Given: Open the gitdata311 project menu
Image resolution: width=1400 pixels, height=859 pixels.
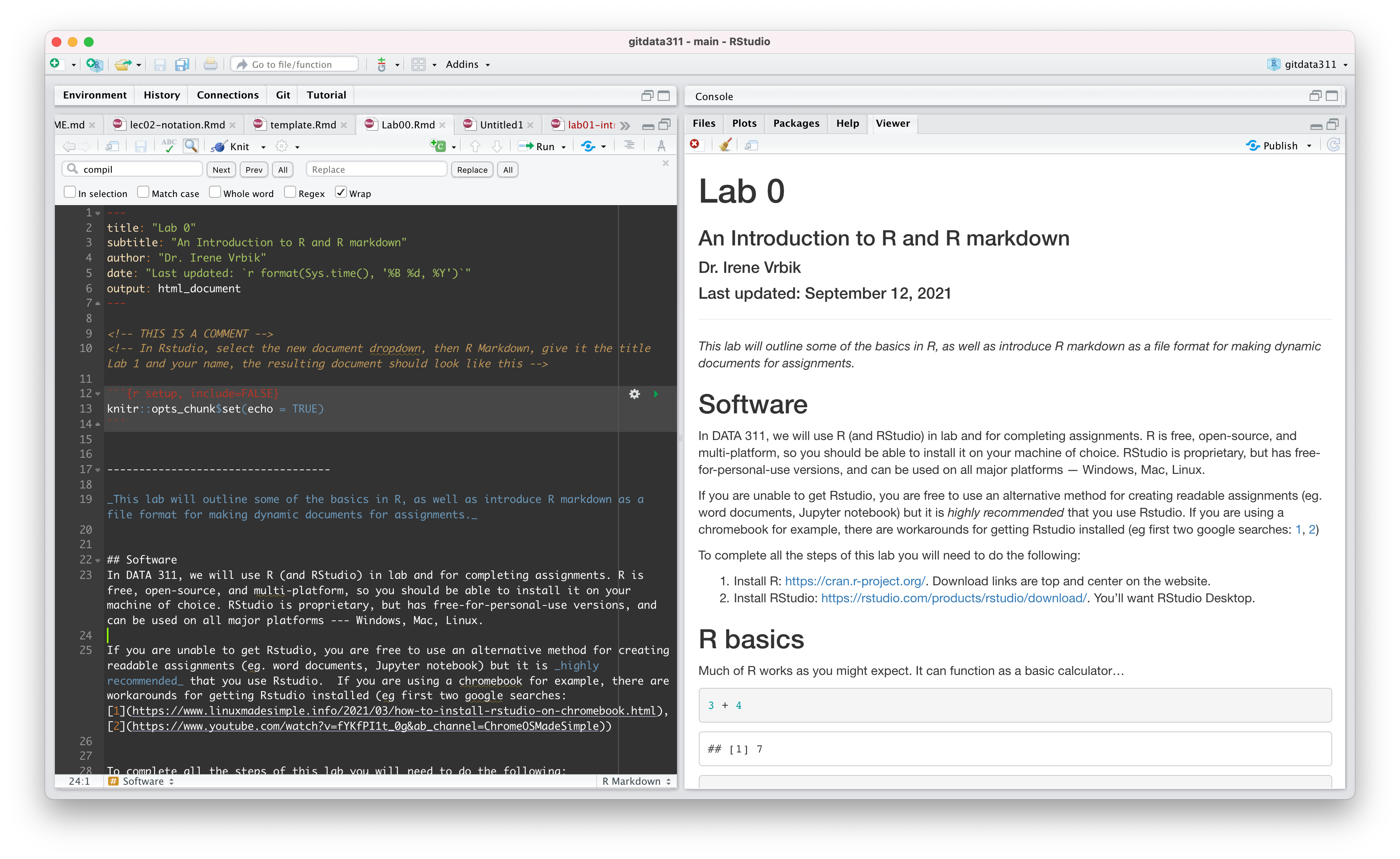Looking at the screenshot, I should tap(1307, 64).
